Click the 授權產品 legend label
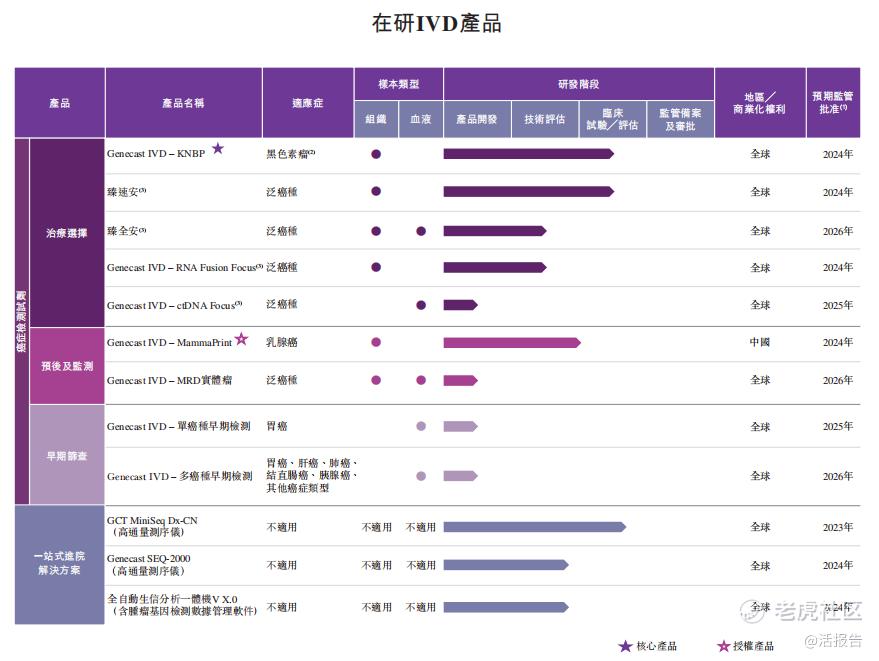 pos(753,646)
